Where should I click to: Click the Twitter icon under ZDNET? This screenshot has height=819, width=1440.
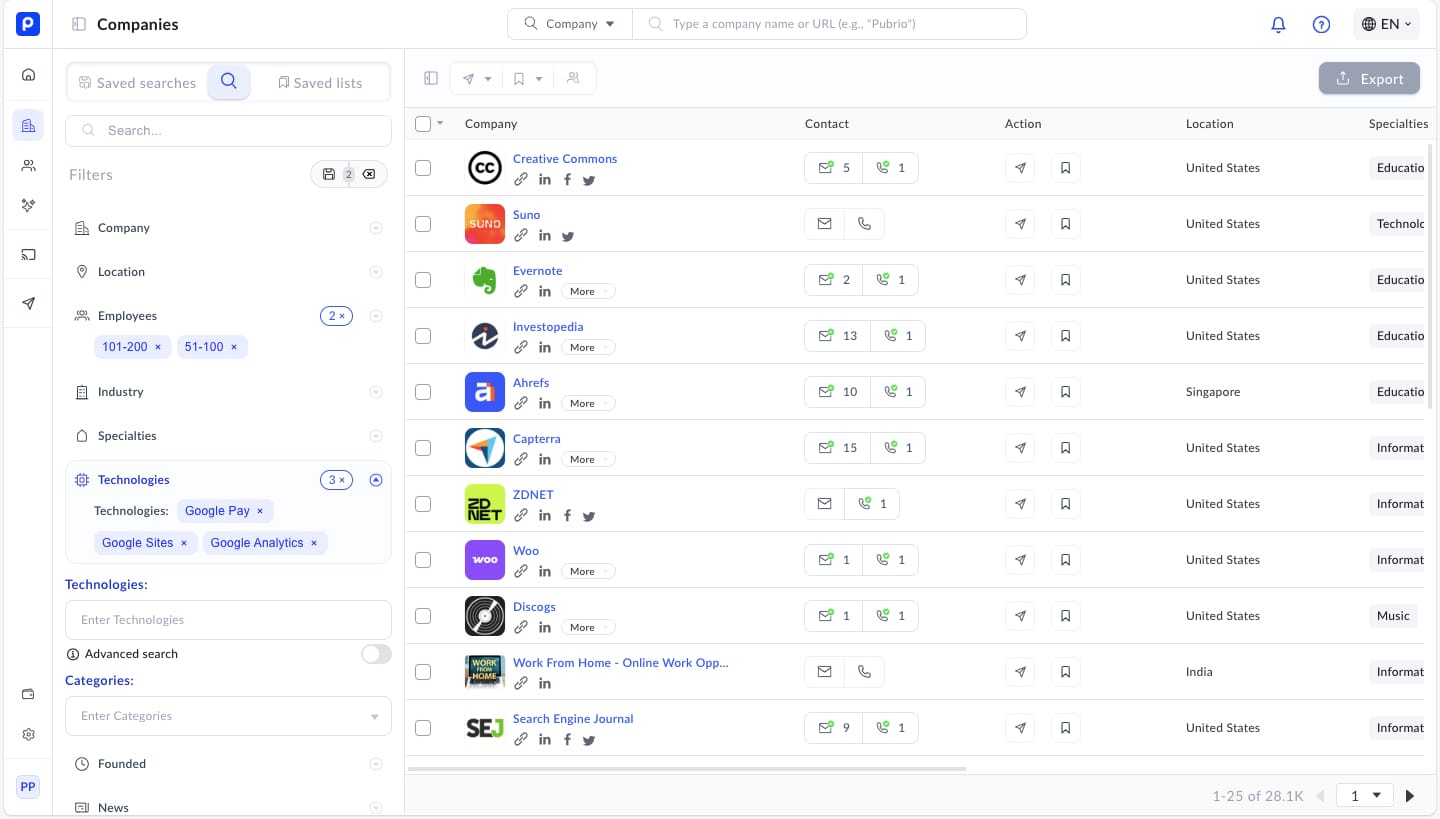589,516
